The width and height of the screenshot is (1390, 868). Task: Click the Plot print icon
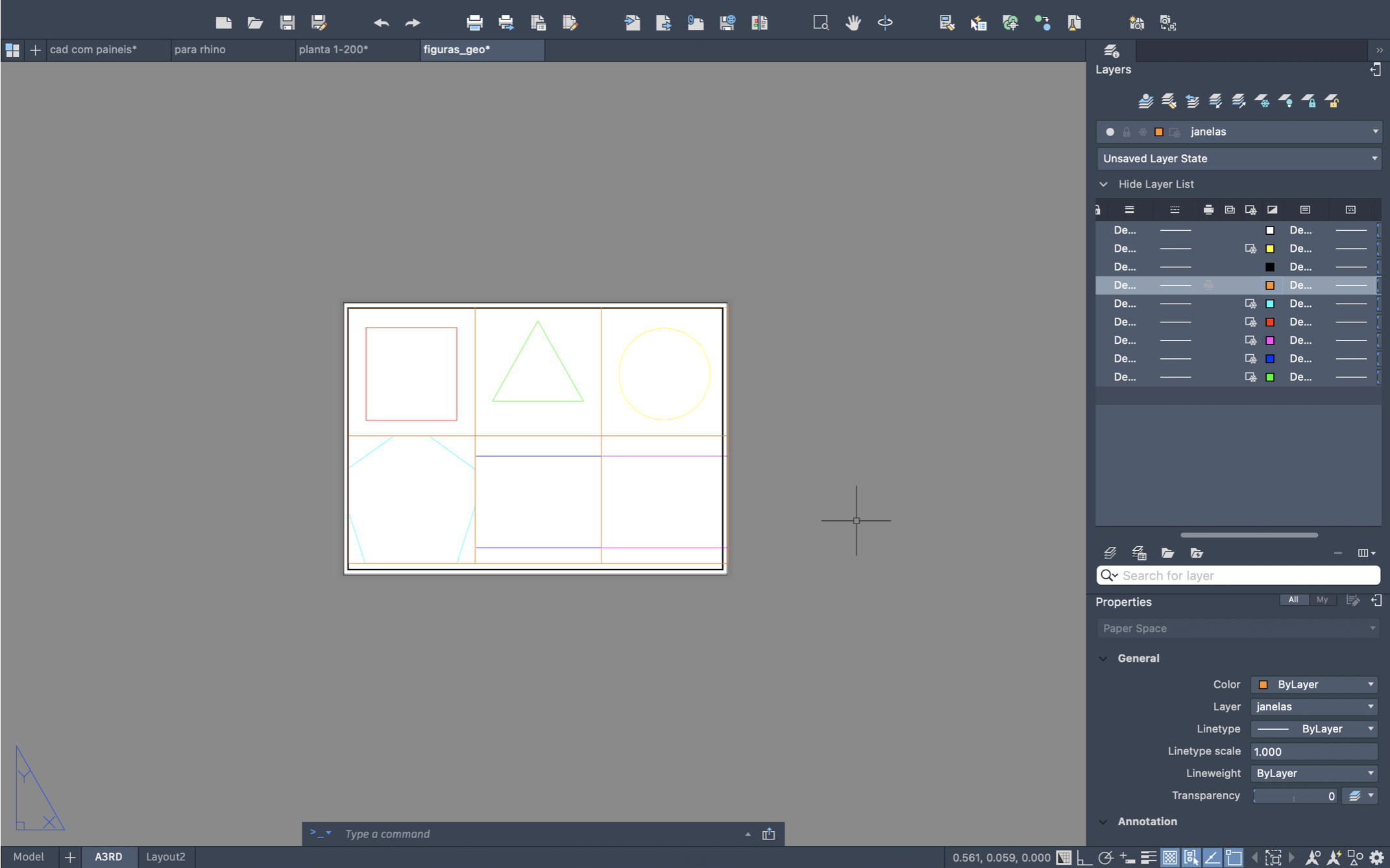[x=474, y=23]
